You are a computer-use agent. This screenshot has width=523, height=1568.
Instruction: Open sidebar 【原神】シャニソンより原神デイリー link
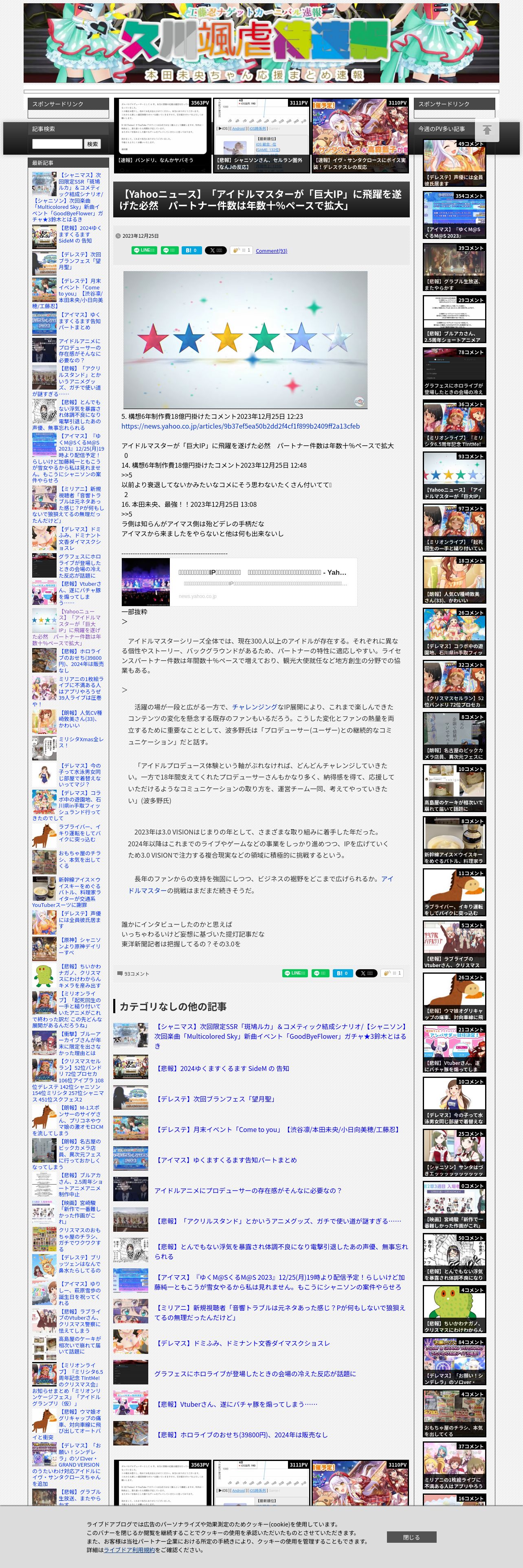point(80,946)
